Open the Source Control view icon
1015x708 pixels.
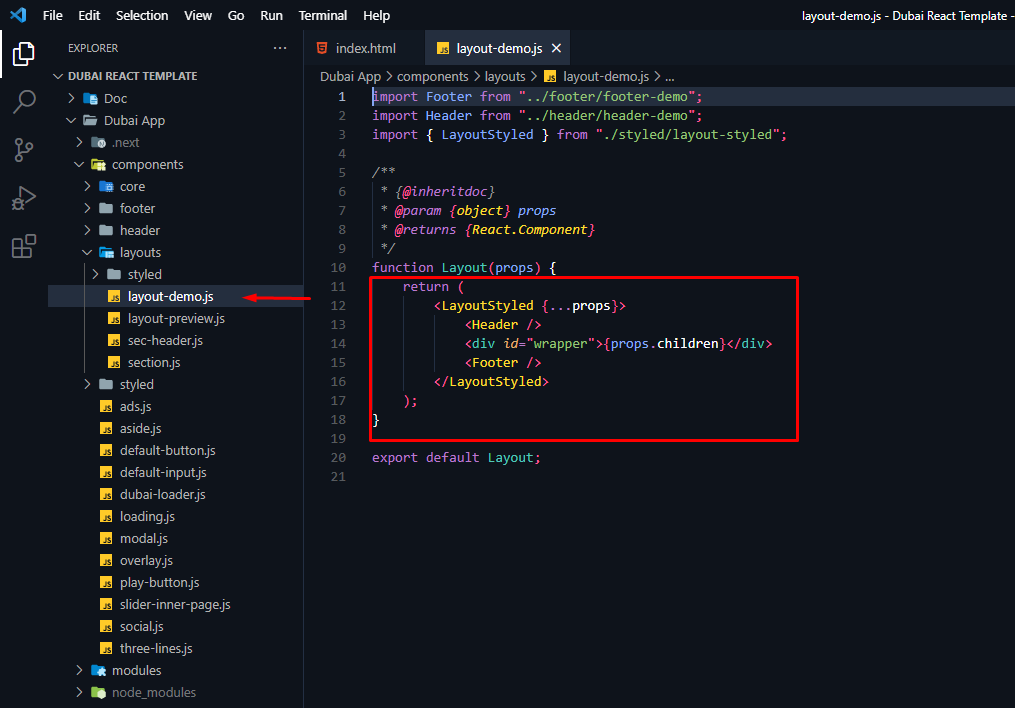tap(23, 149)
